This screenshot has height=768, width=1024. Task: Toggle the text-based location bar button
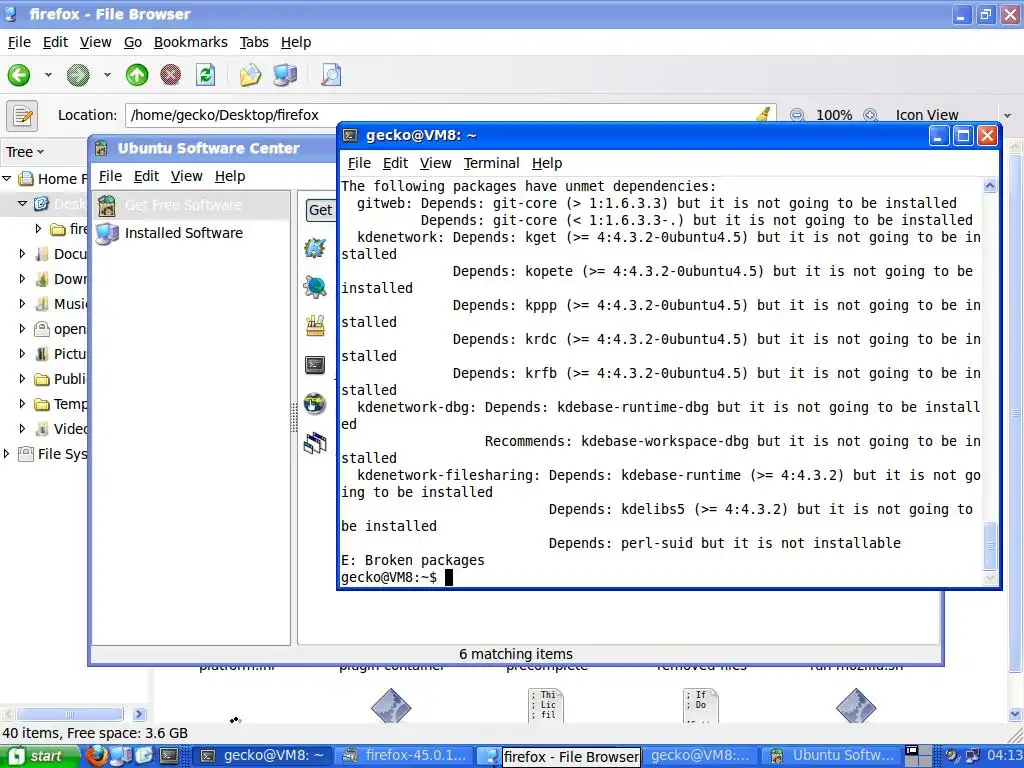coord(22,116)
